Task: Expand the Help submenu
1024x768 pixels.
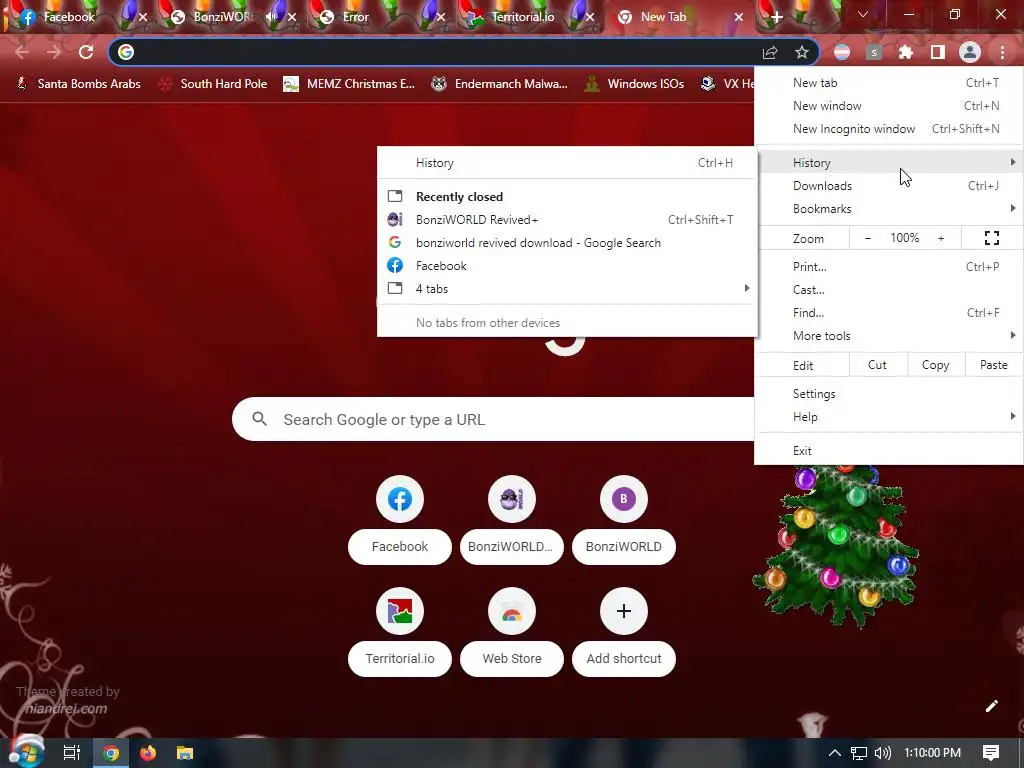Action: click(889, 417)
